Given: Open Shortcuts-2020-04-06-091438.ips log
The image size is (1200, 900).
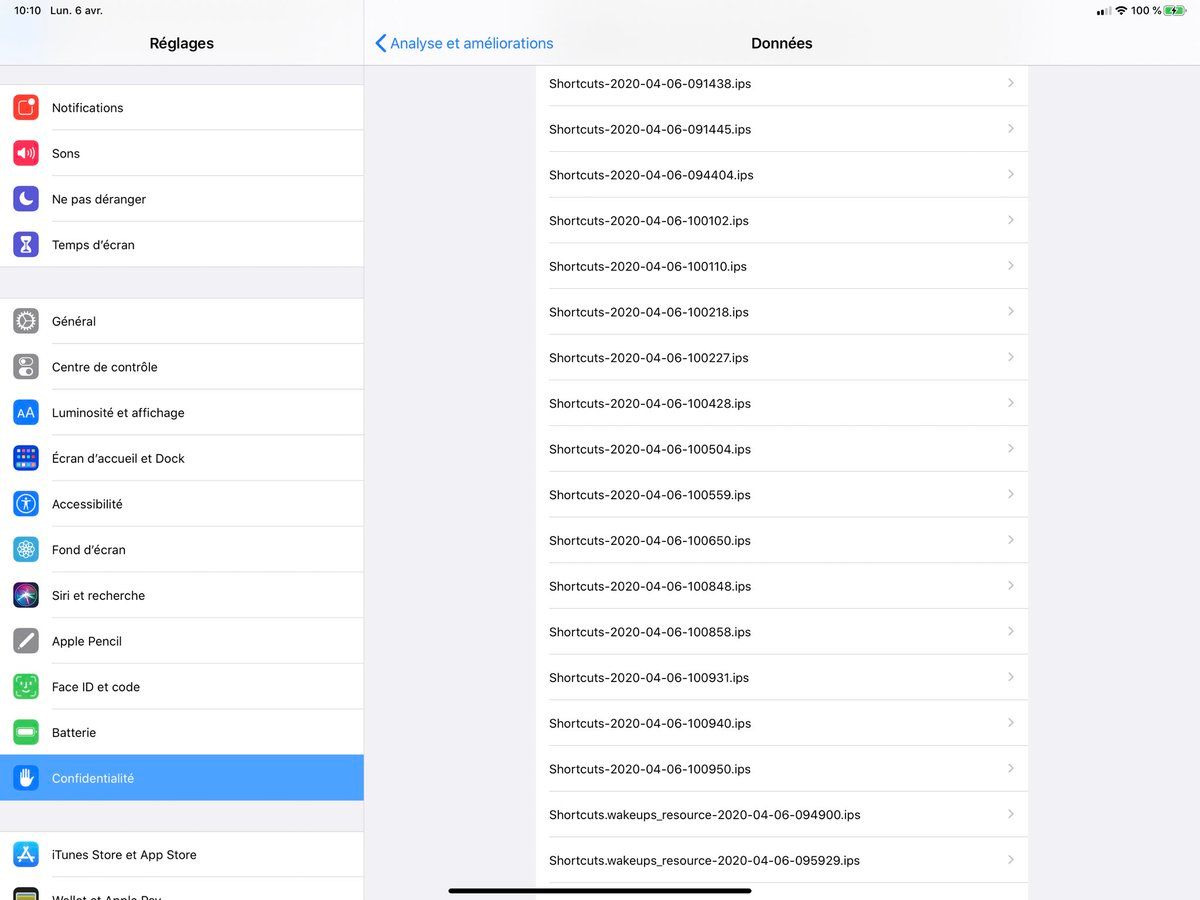Looking at the screenshot, I should coord(650,84).
